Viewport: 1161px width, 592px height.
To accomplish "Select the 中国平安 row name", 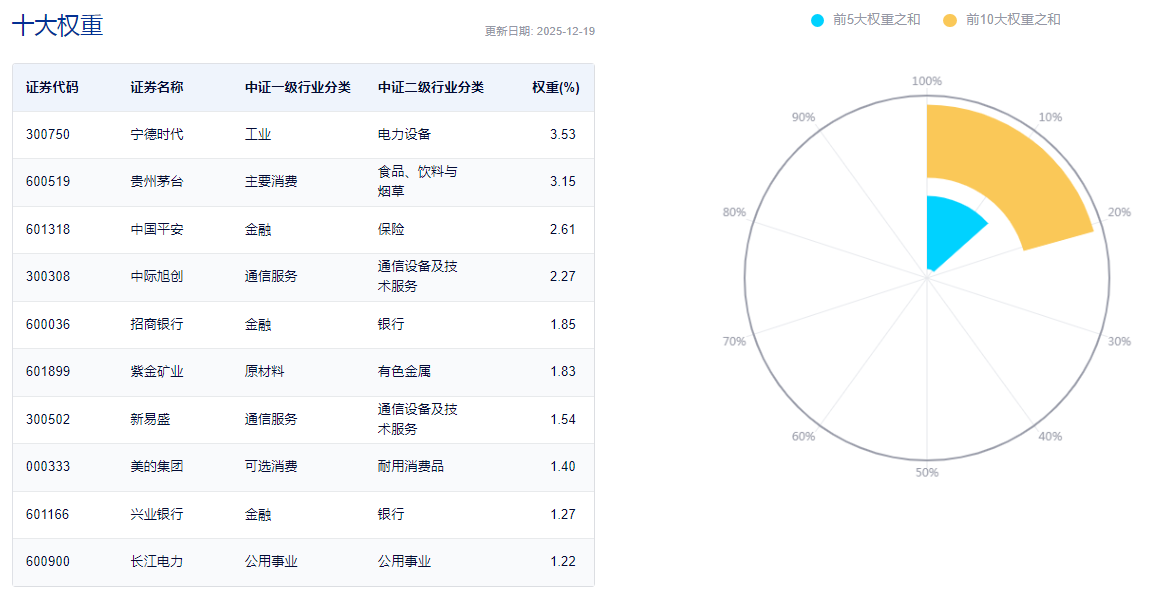I will tap(157, 229).
